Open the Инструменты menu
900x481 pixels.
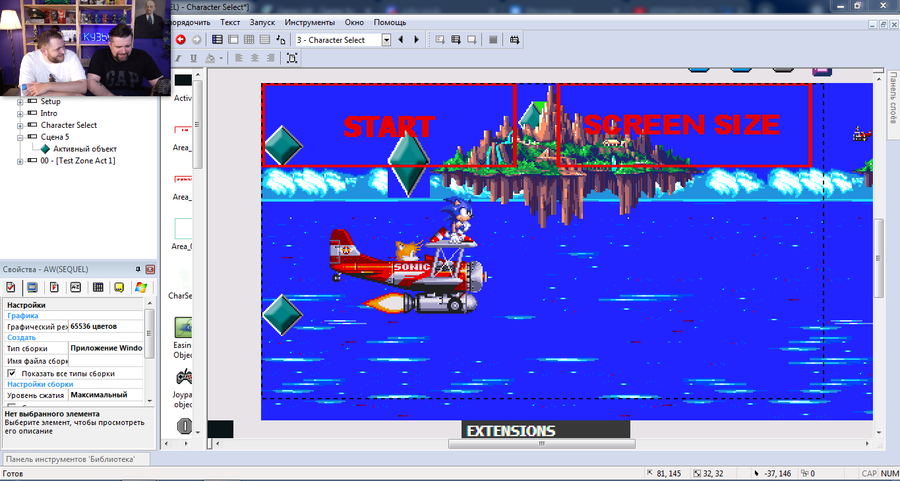tap(310, 22)
